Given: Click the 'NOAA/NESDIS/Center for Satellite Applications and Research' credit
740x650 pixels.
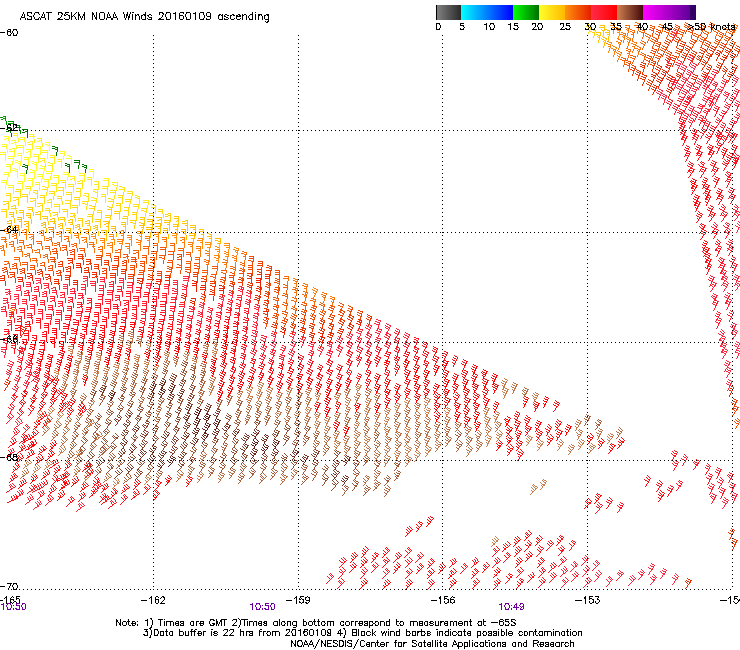Looking at the screenshot, I should [432, 644].
